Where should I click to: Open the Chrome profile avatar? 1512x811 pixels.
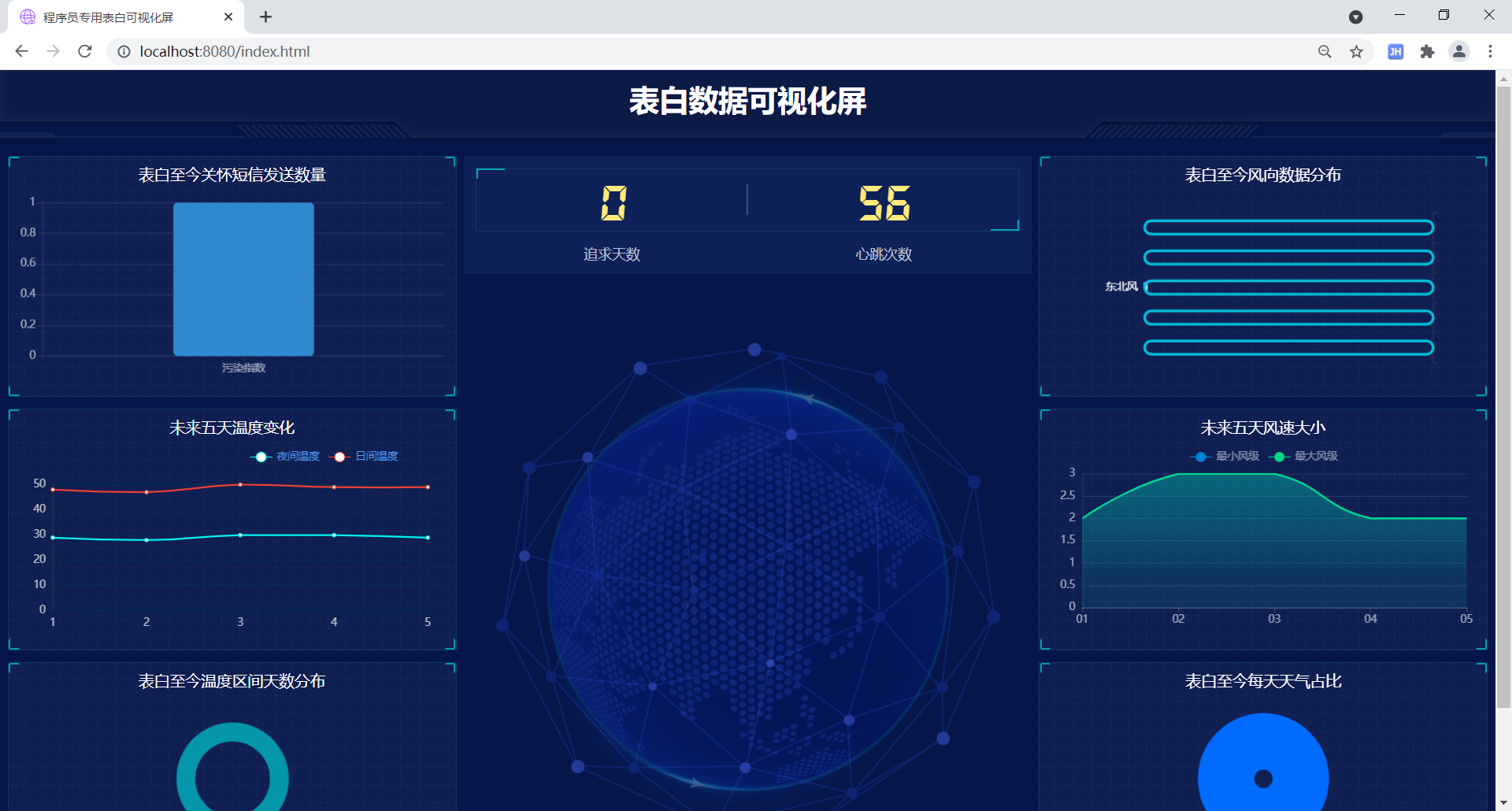tap(1459, 51)
